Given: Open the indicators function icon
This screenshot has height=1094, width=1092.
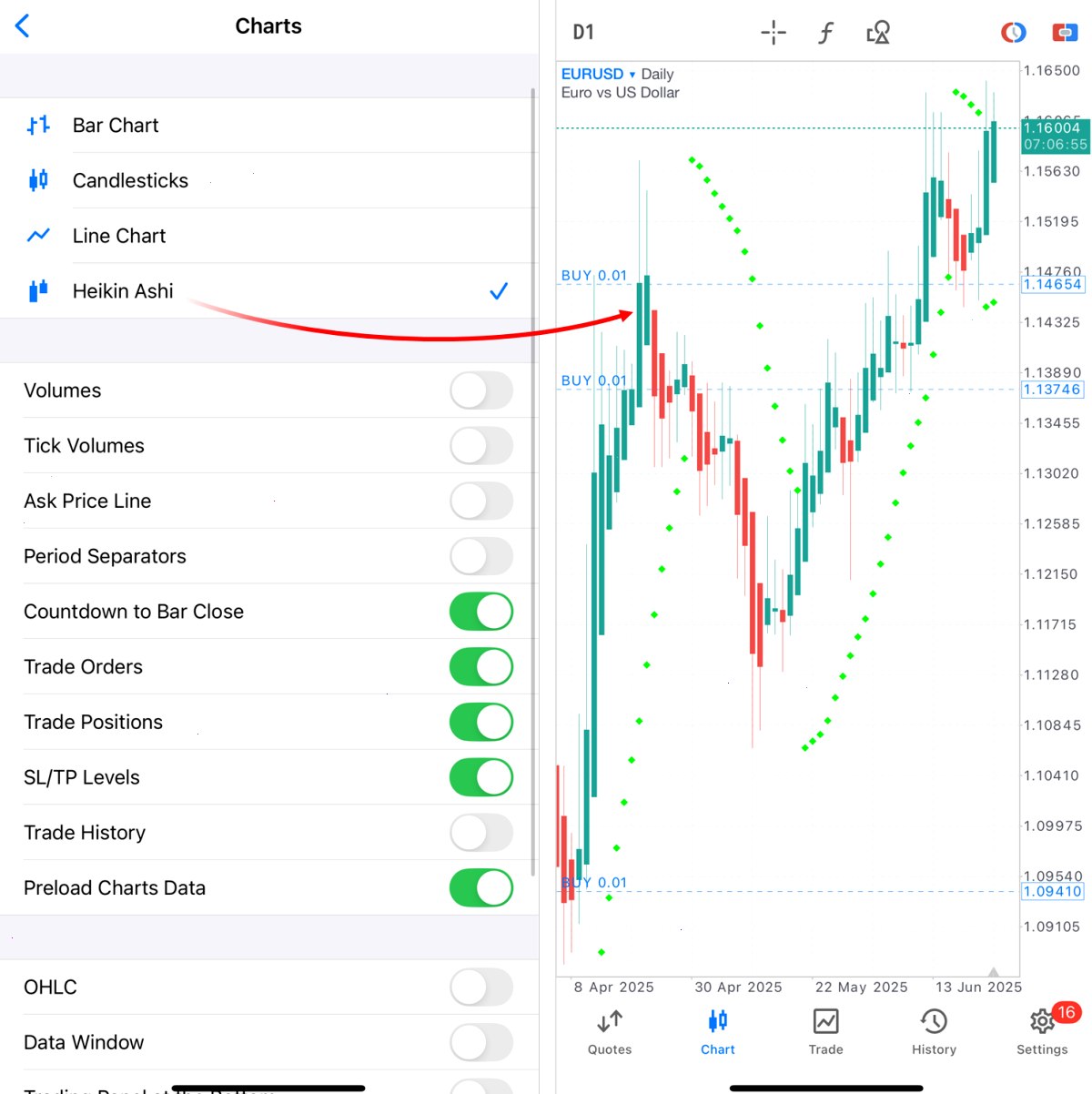Looking at the screenshot, I should point(825,33).
